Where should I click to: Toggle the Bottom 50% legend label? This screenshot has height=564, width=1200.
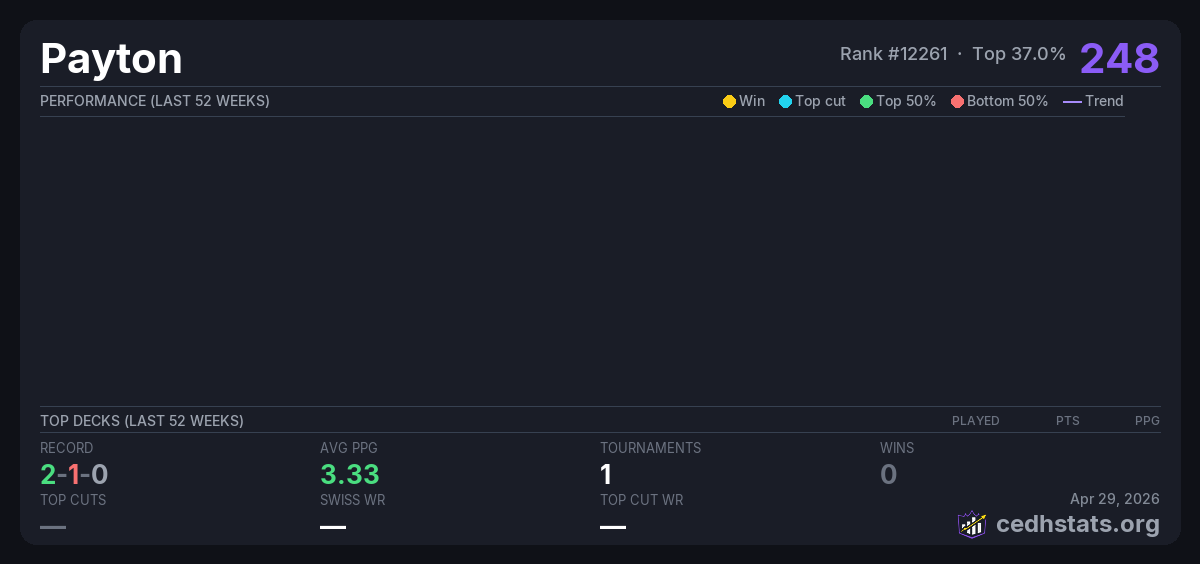click(1007, 101)
